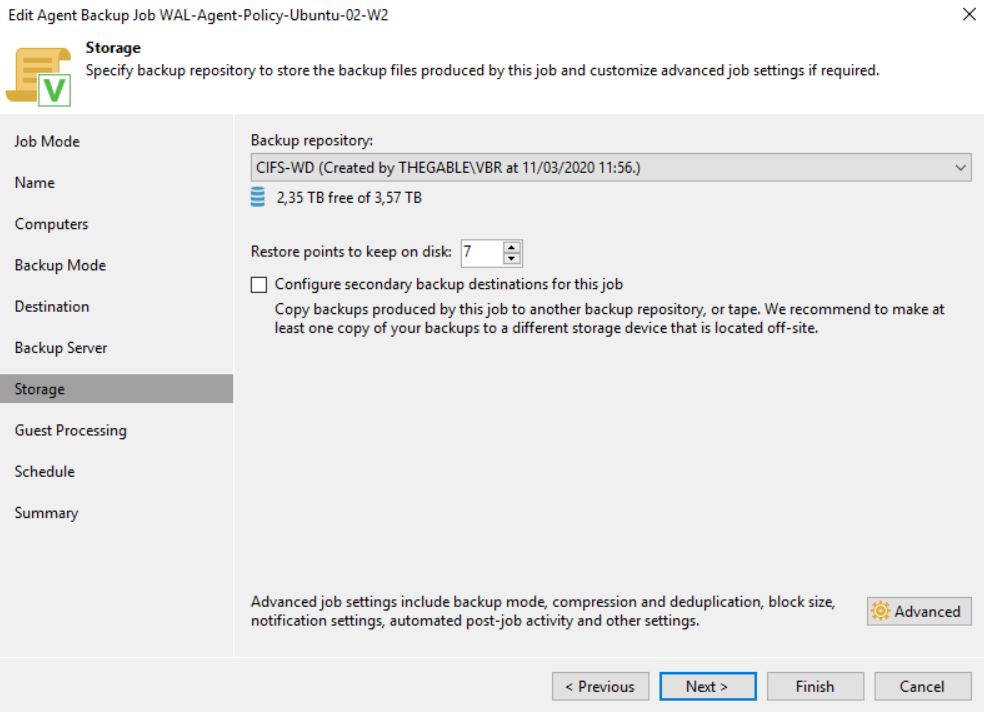Click the 'Specify backup repository' description text

[482, 70]
